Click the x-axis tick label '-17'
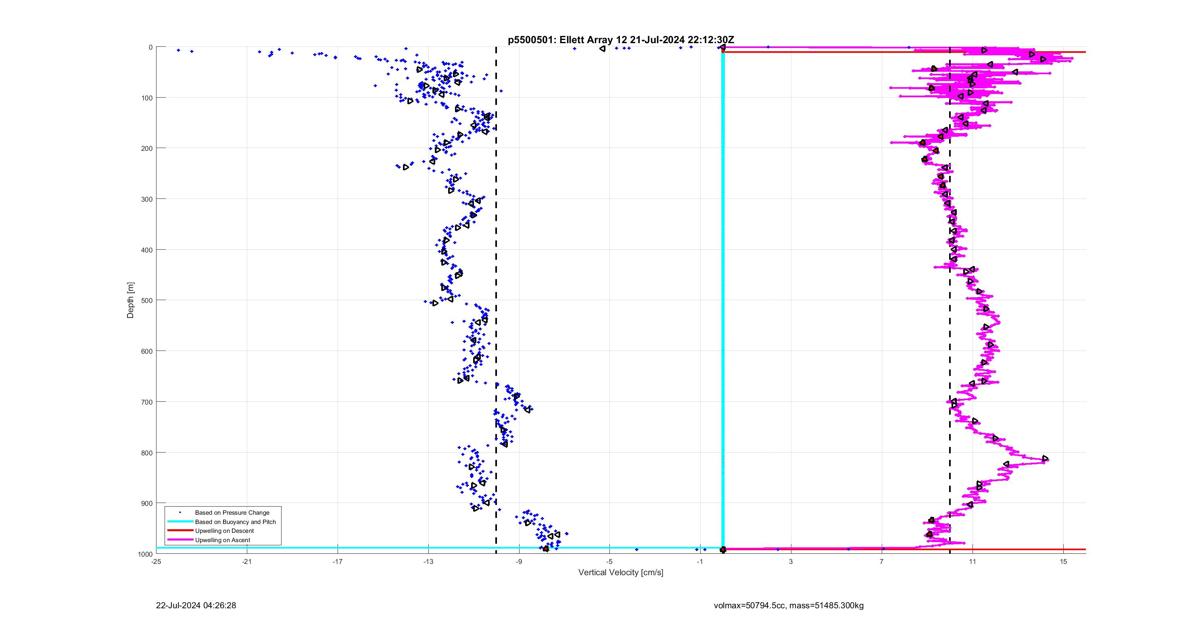Screen dimensions: 1200x622 point(338,562)
